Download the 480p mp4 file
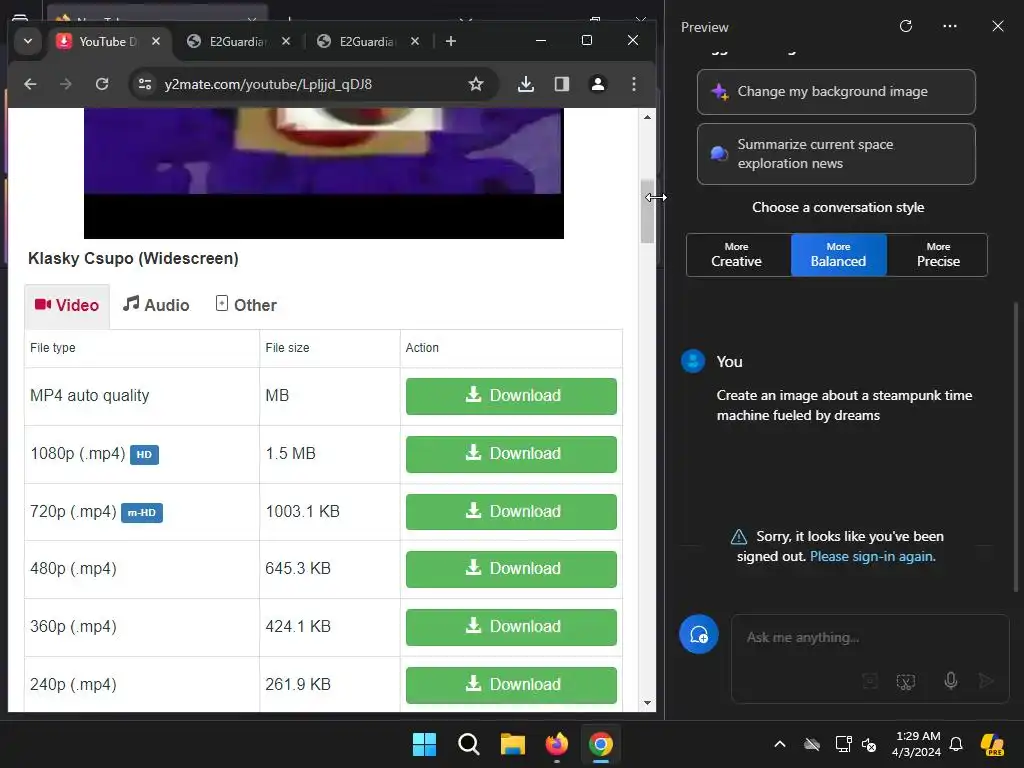 point(511,569)
